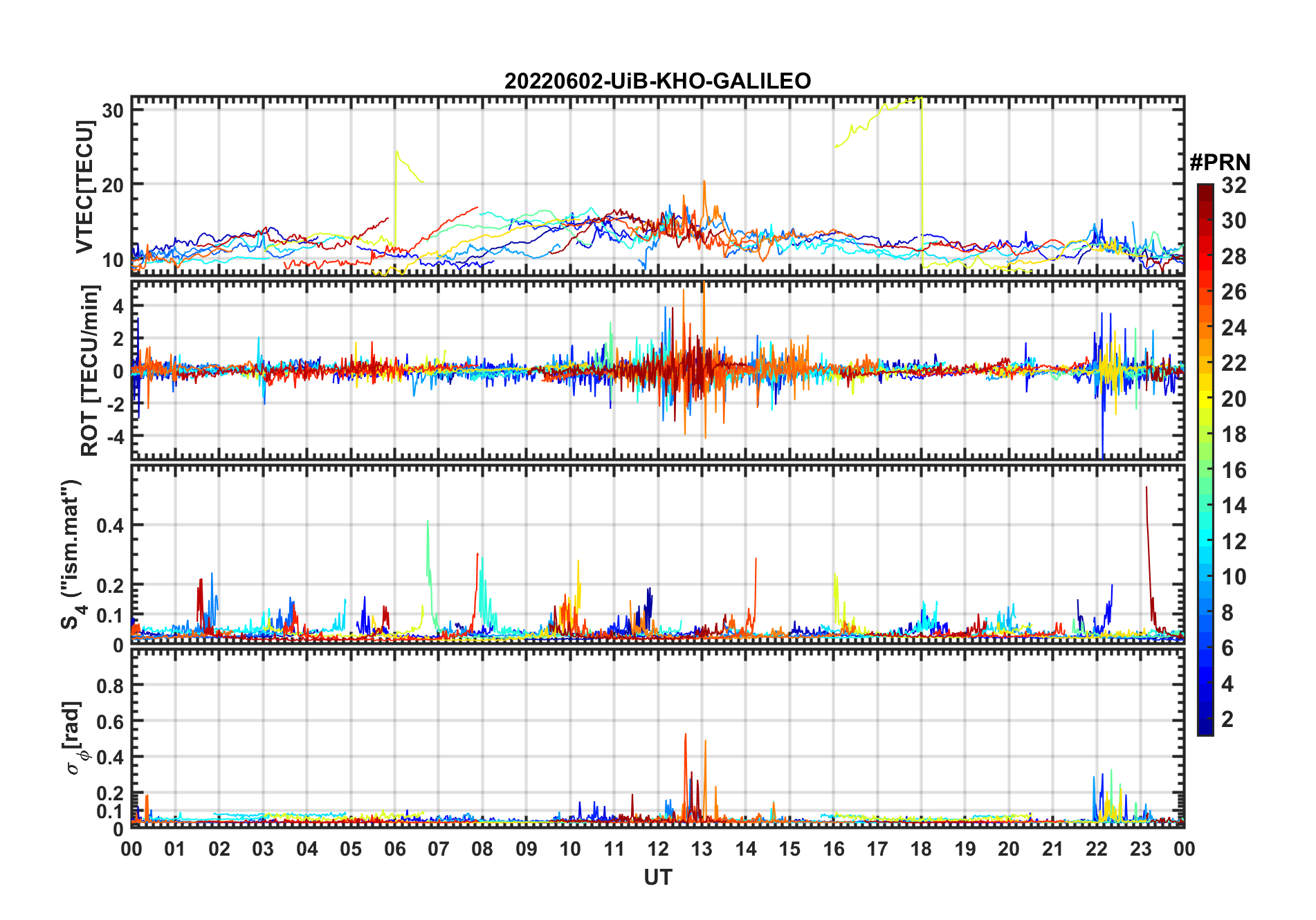Click the #PRN colorbar title
1316x920 pixels.
[1220, 163]
